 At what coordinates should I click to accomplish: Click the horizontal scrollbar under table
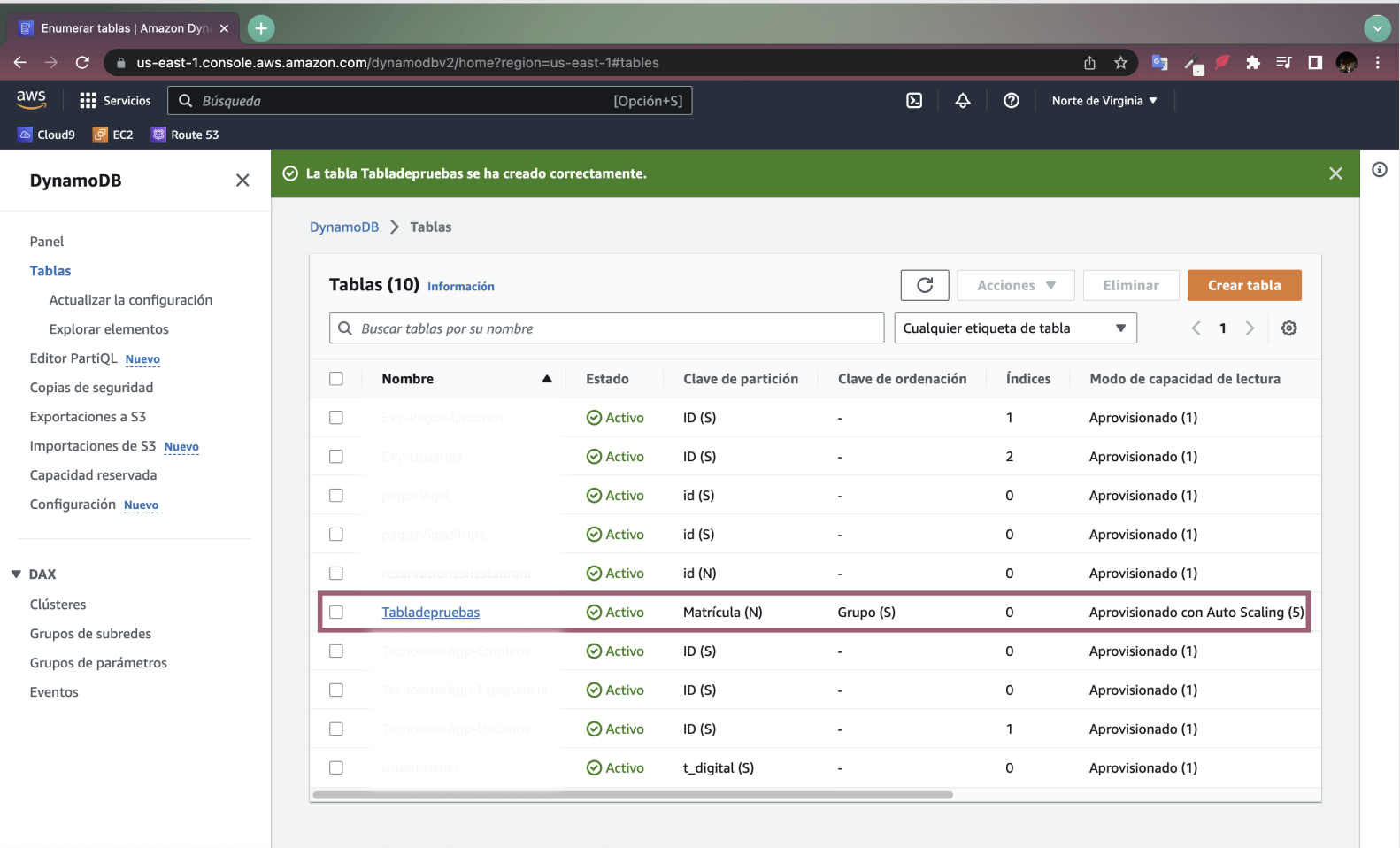(633, 795)
